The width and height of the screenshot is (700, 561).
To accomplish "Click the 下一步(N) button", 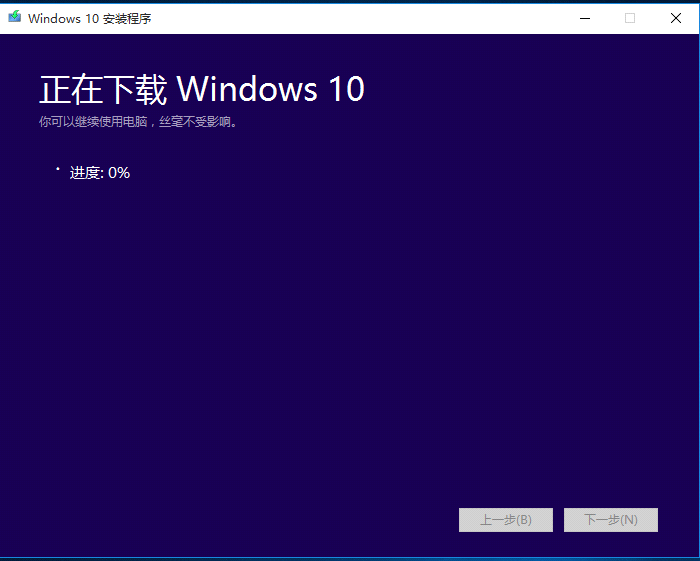I will (x=611, y=519).
